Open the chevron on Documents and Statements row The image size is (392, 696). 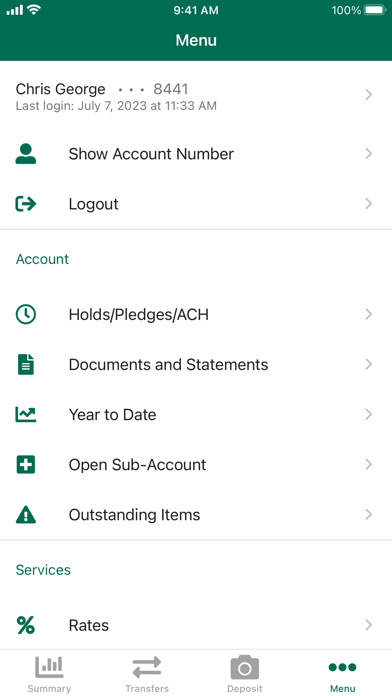tap(368, 364)
